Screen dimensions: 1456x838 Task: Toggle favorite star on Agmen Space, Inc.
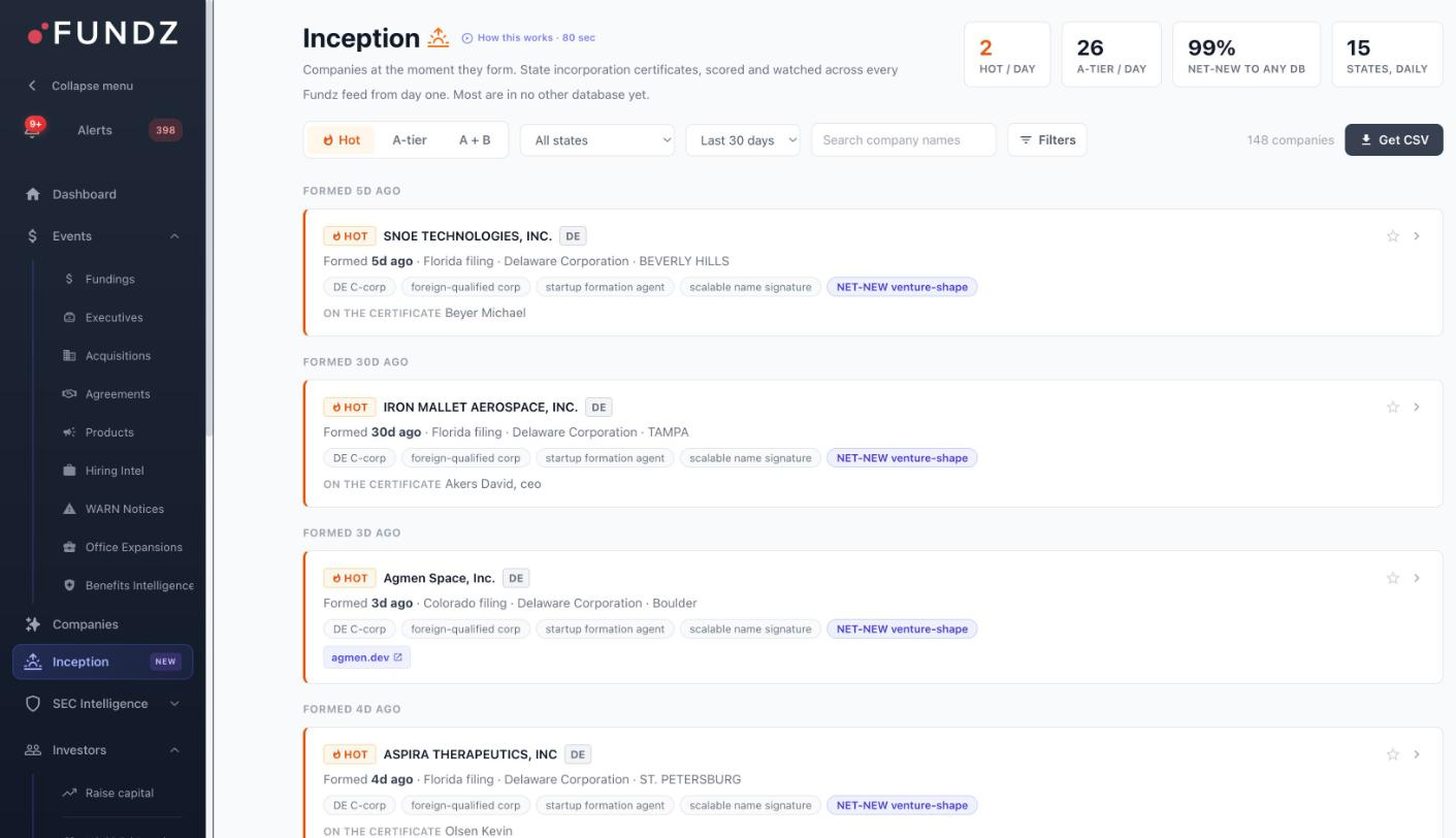pyautogui.click(x=1392, y=578)
